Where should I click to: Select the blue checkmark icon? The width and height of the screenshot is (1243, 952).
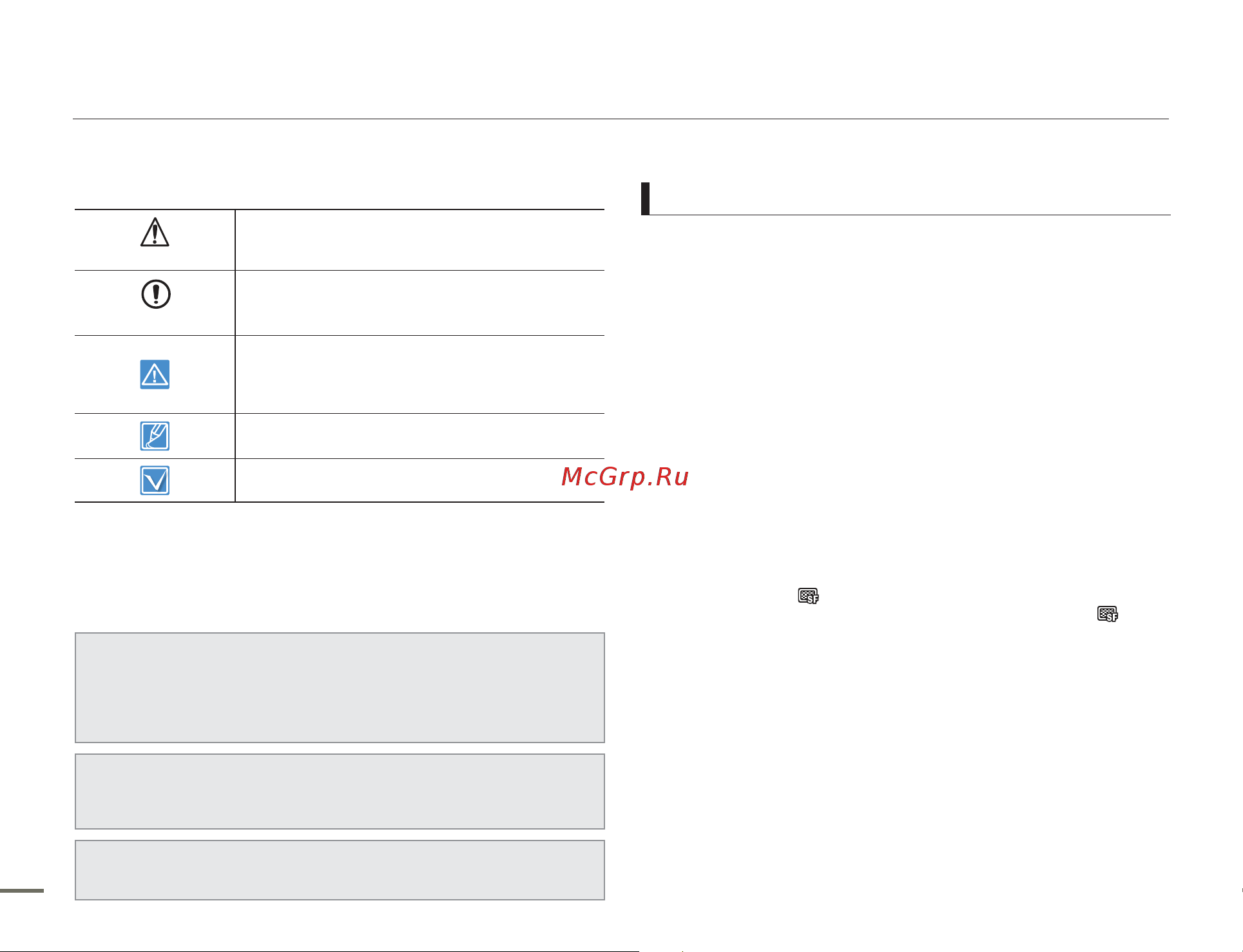(x=155, y=481)
